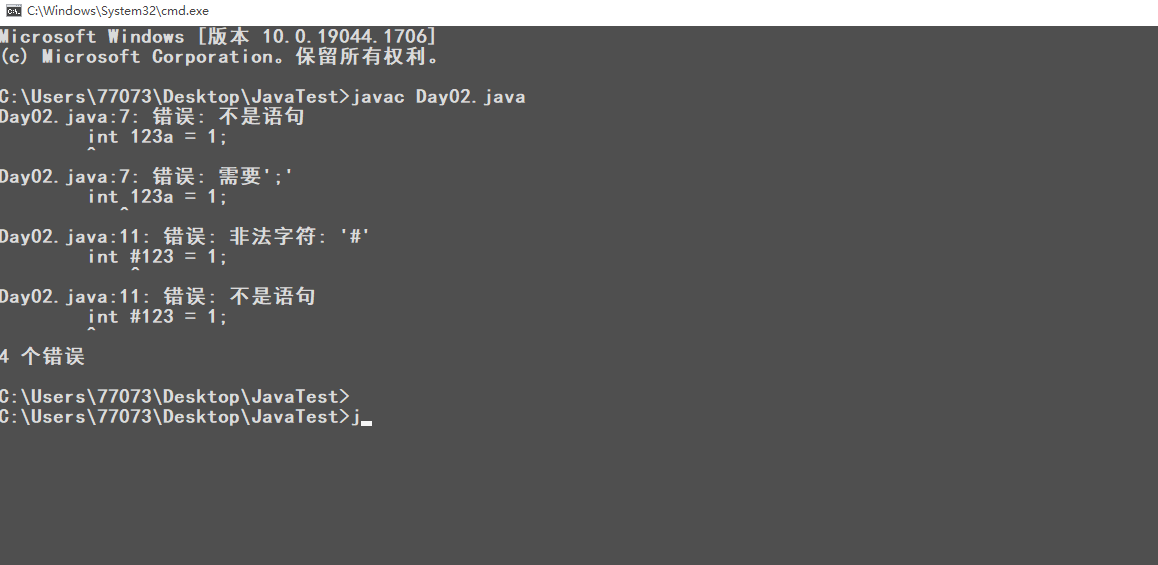1158x565 pixels.
Task: Click the first int 123a = 1; code line
Action: 158,137
